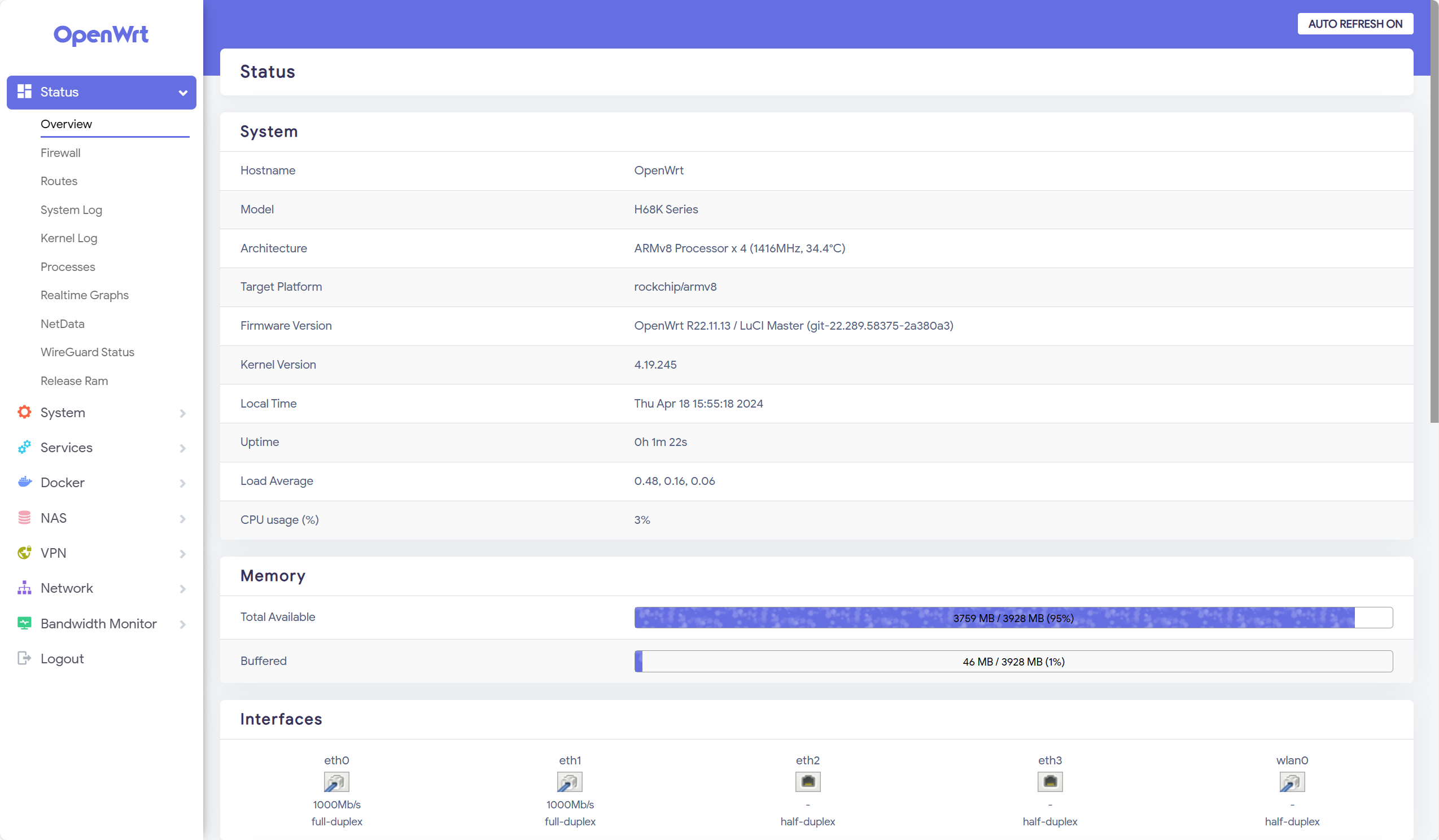Click the System gear icon in sidebar
This screenshot has width=1439, height=840.
tap(24, 412)
